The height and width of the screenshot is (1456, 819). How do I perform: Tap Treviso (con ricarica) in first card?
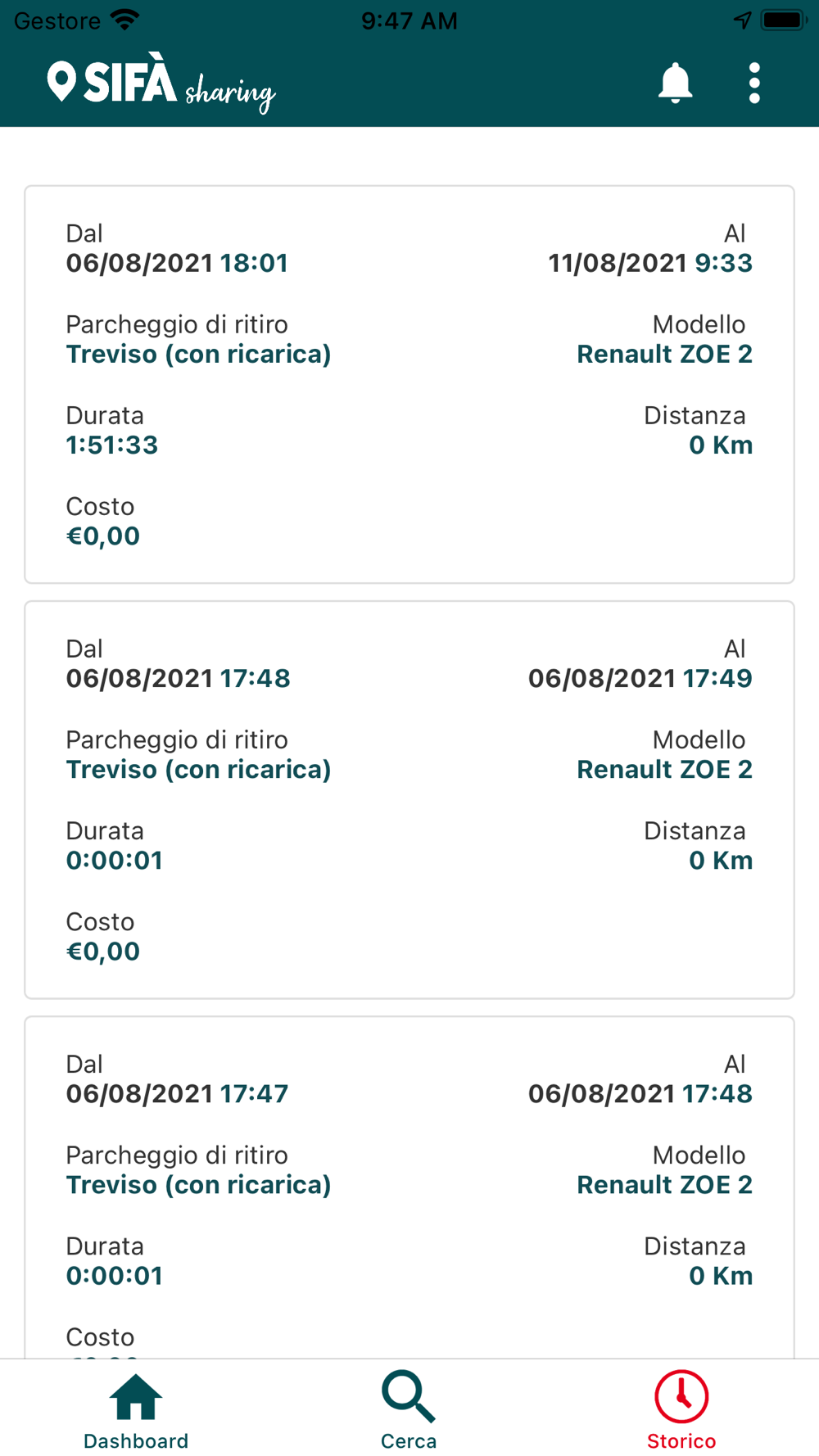199,355
